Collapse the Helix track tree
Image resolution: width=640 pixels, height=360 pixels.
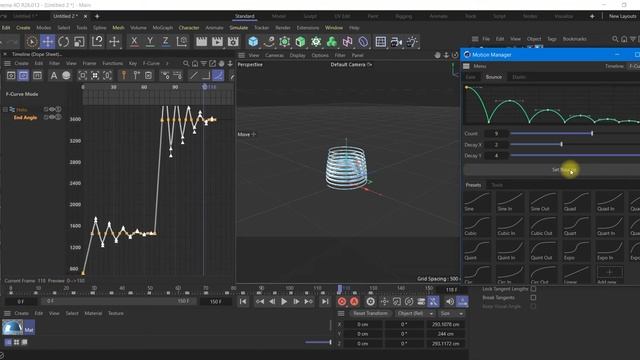[x=5, y=109]
